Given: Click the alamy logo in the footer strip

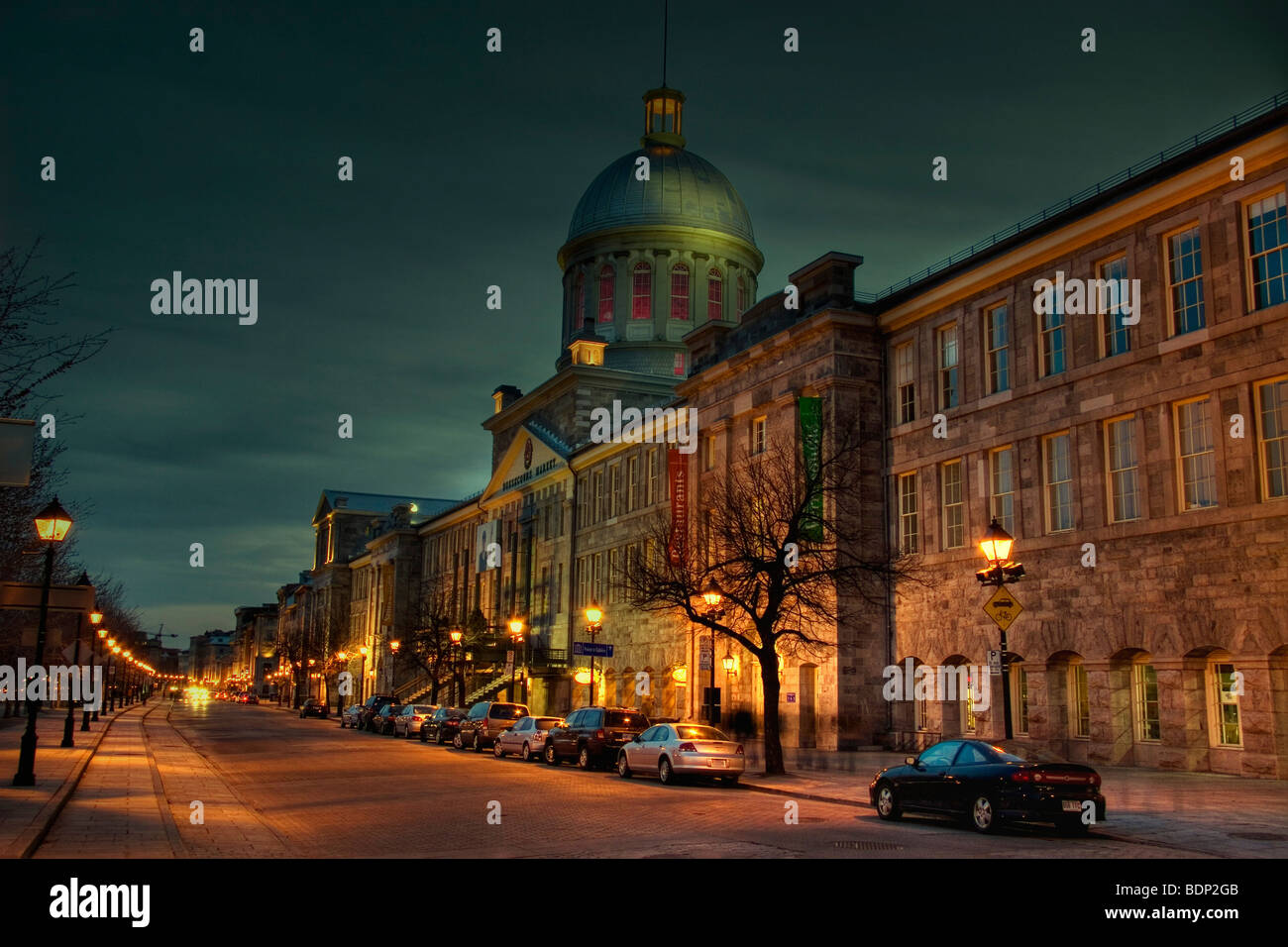Looking at the screenshot, I should [99, 902].
